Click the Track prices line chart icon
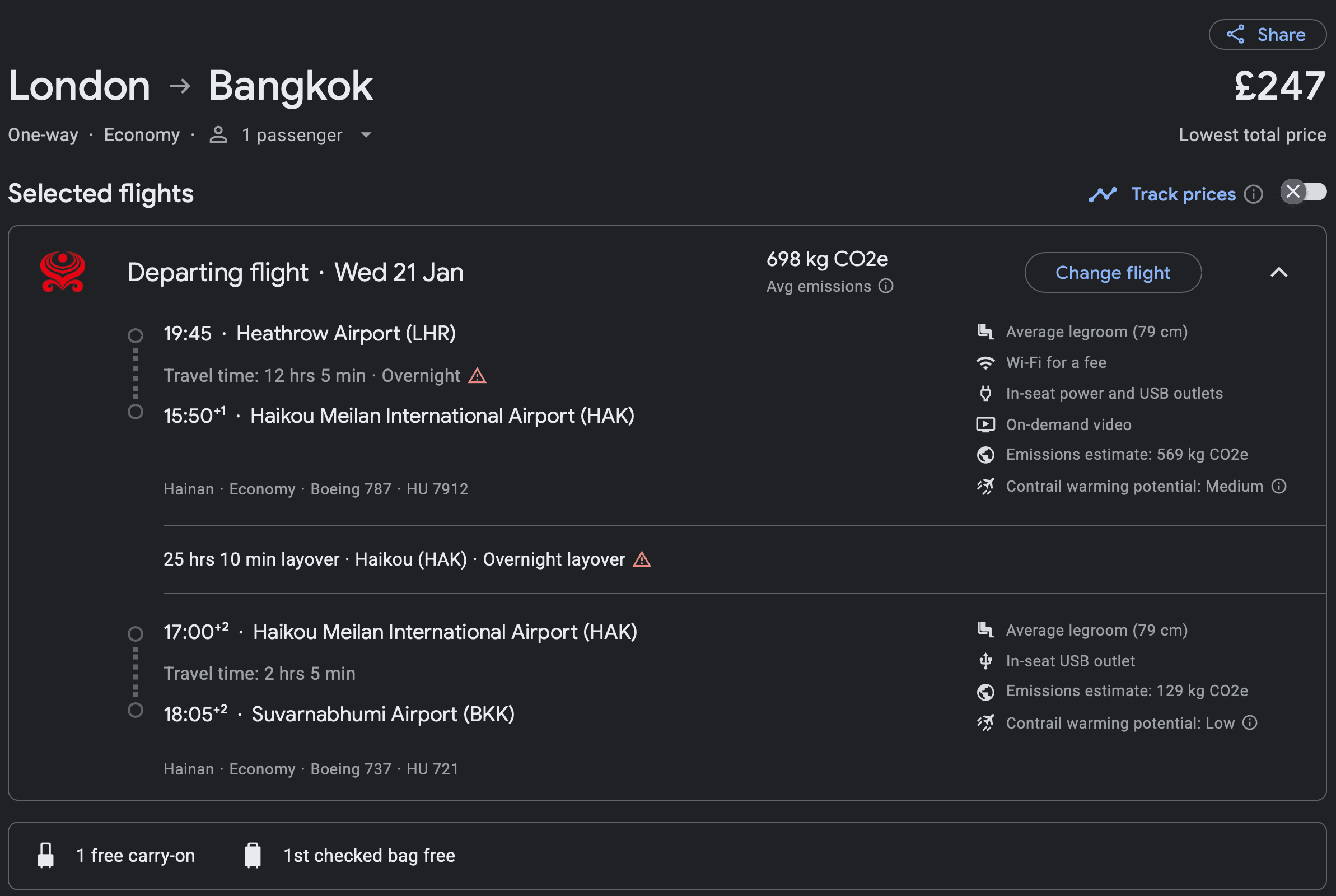 click(x=1103, y=194)
